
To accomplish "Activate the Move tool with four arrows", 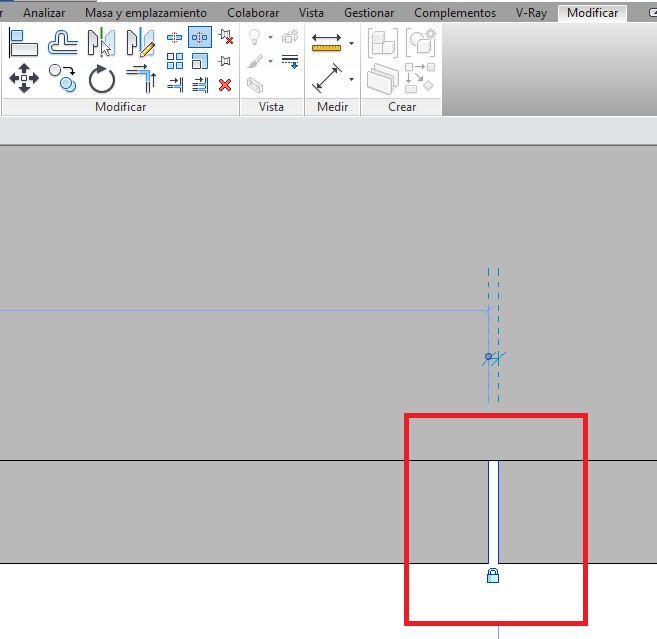I will click(x=23, y=79).
